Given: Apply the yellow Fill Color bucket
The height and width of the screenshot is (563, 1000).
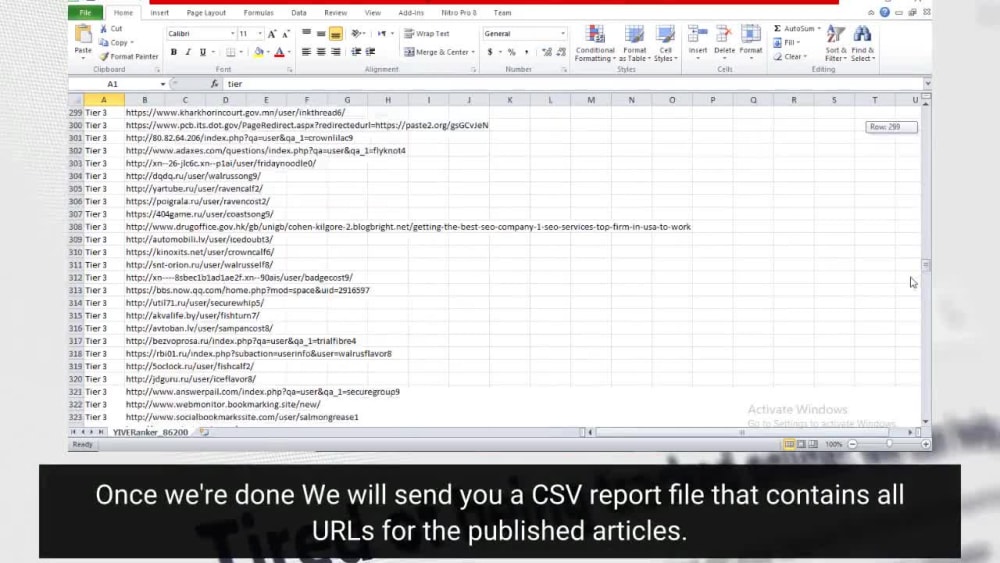Looking at the screenshot, I should coord(258,52).
